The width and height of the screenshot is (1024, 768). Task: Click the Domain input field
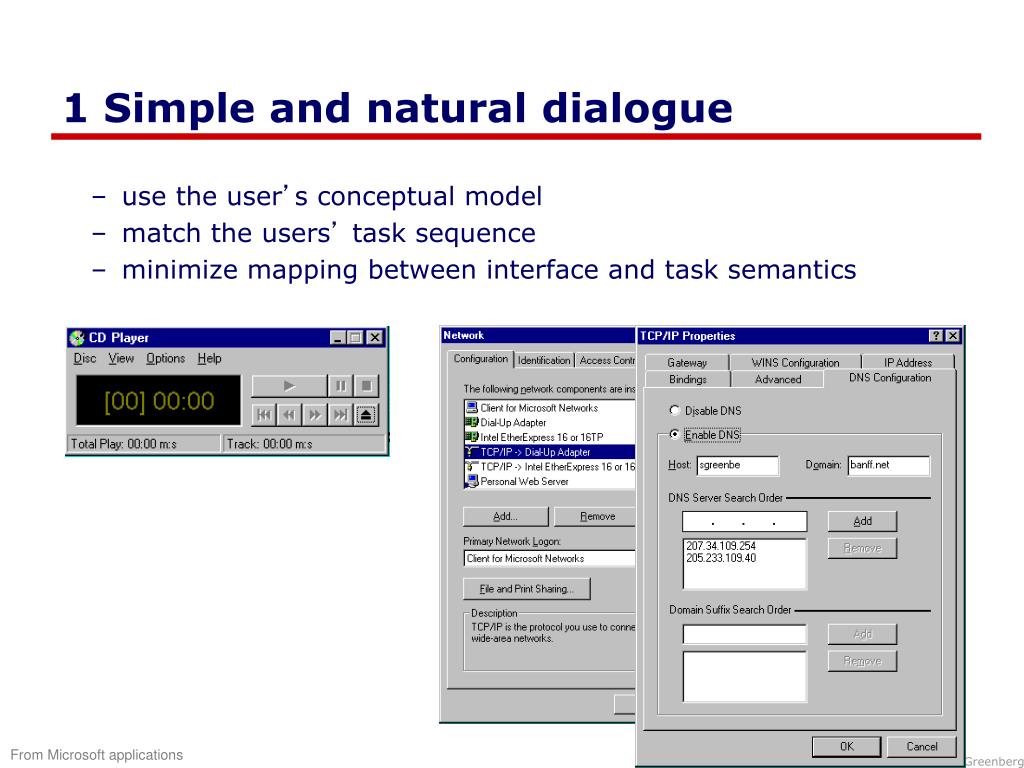pos(888,466)
